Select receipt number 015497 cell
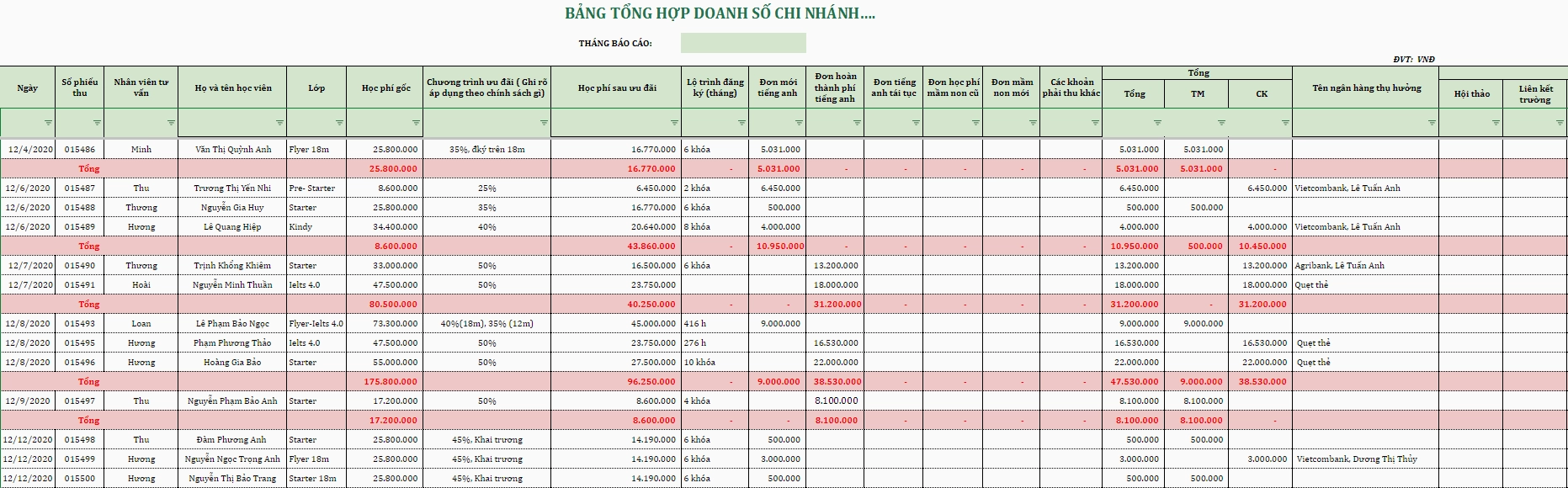The image size is (1568, 488). (80, 400)
